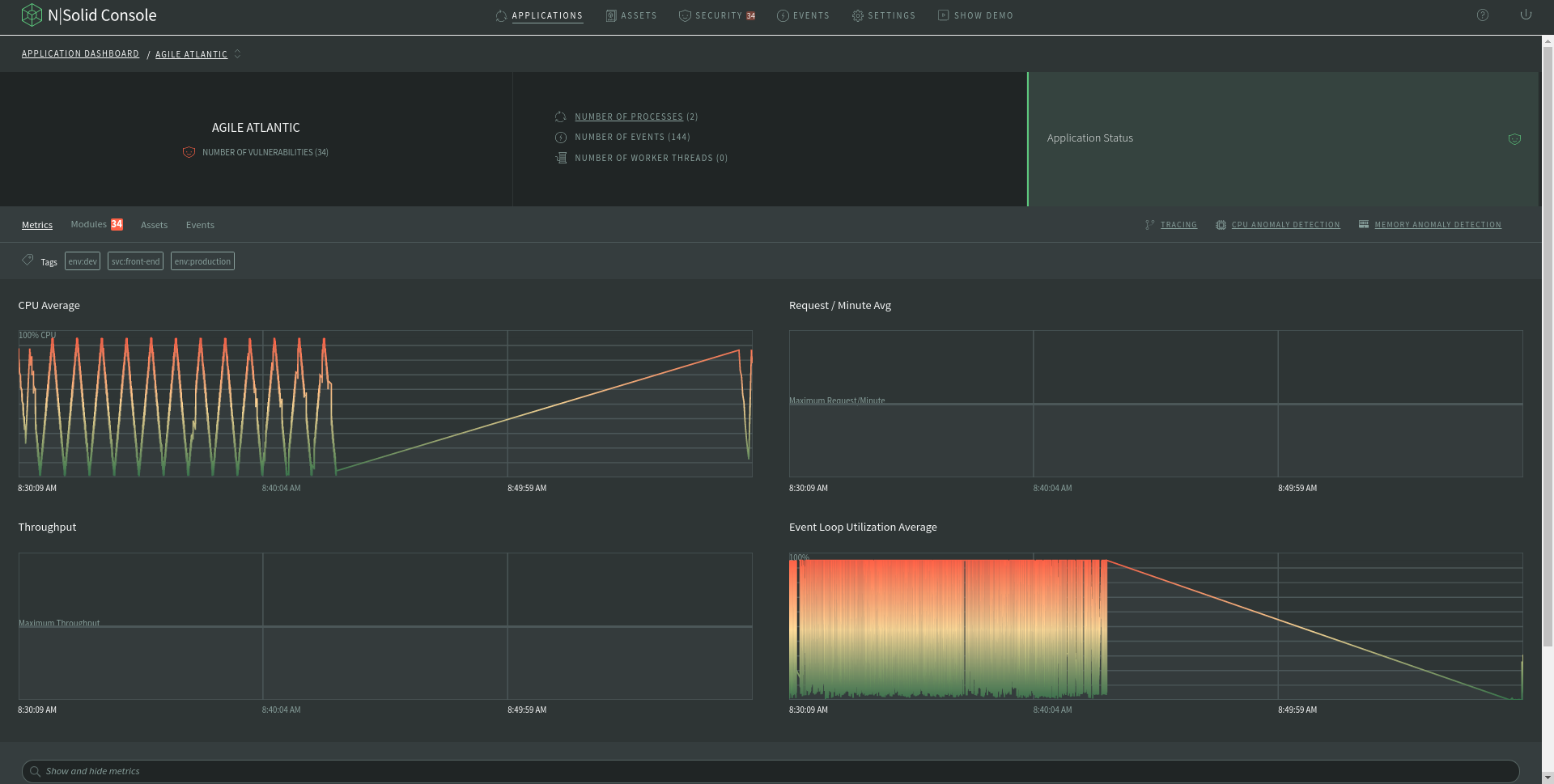Open Memory Anomaly Detection
1554x784 pixels.
pyautogui.click(x=1437, y=225)
